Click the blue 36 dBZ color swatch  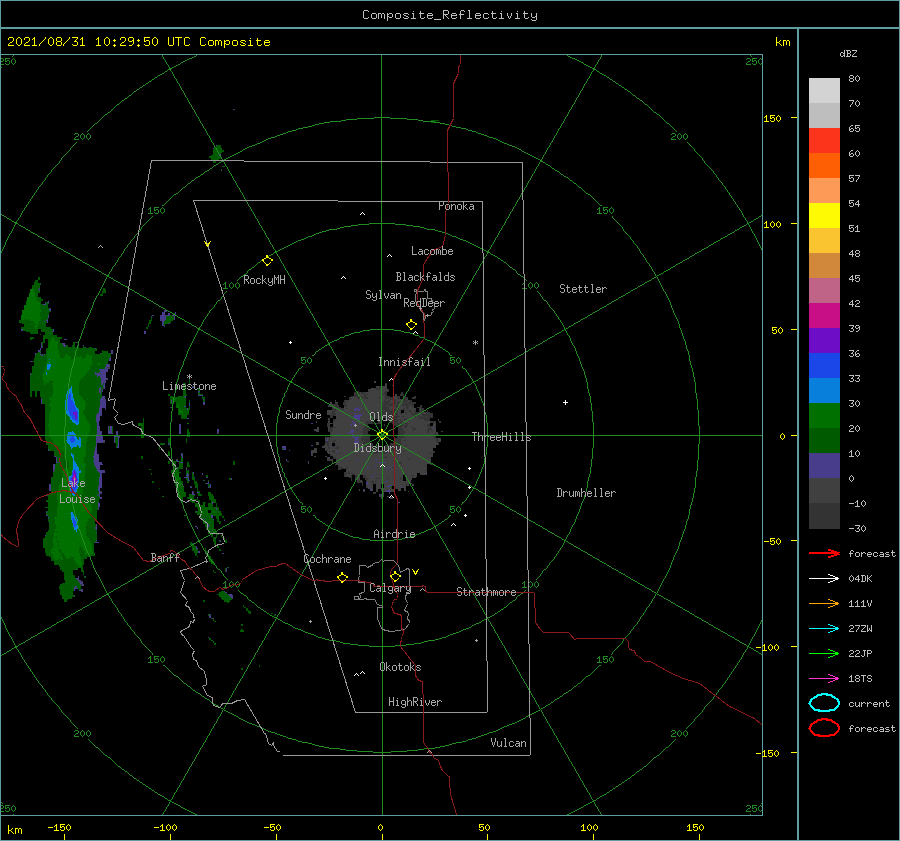tap(824, 365)
